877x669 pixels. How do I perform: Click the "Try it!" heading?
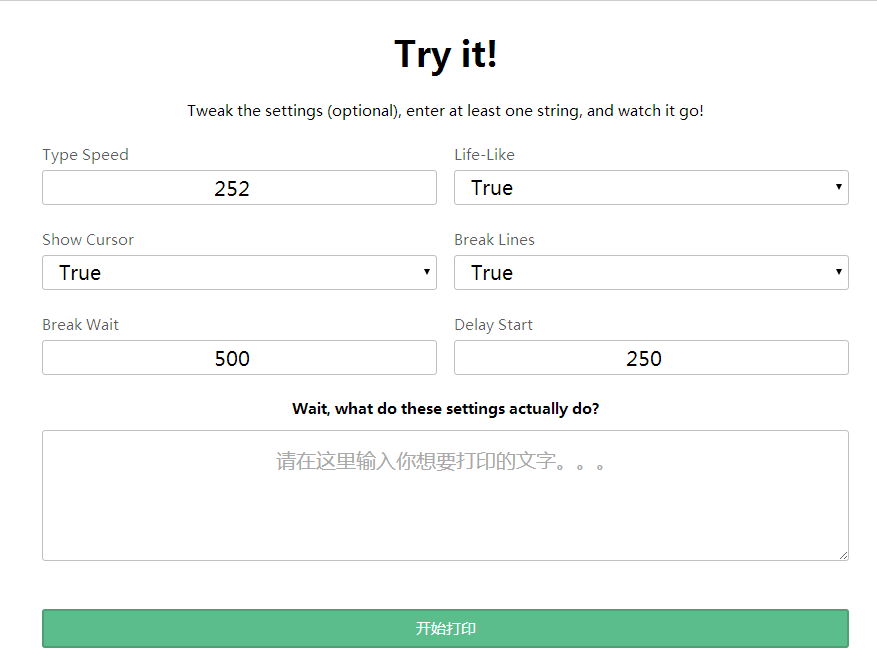click(445, 55)
